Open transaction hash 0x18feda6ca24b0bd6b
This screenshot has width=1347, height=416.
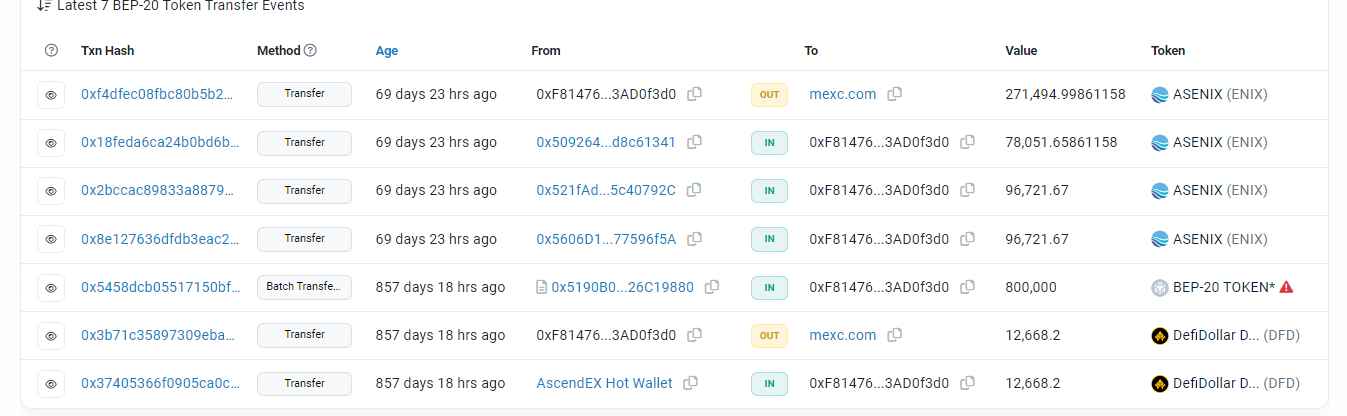(160, 142)
